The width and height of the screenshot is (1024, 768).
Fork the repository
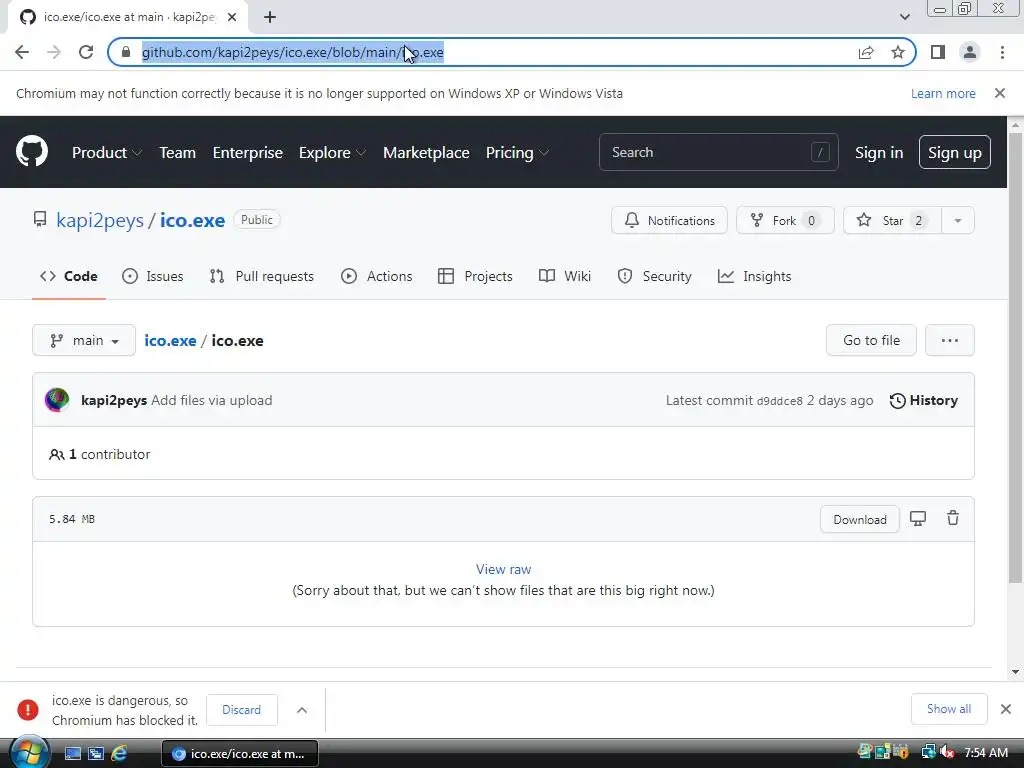coord(785,220)
